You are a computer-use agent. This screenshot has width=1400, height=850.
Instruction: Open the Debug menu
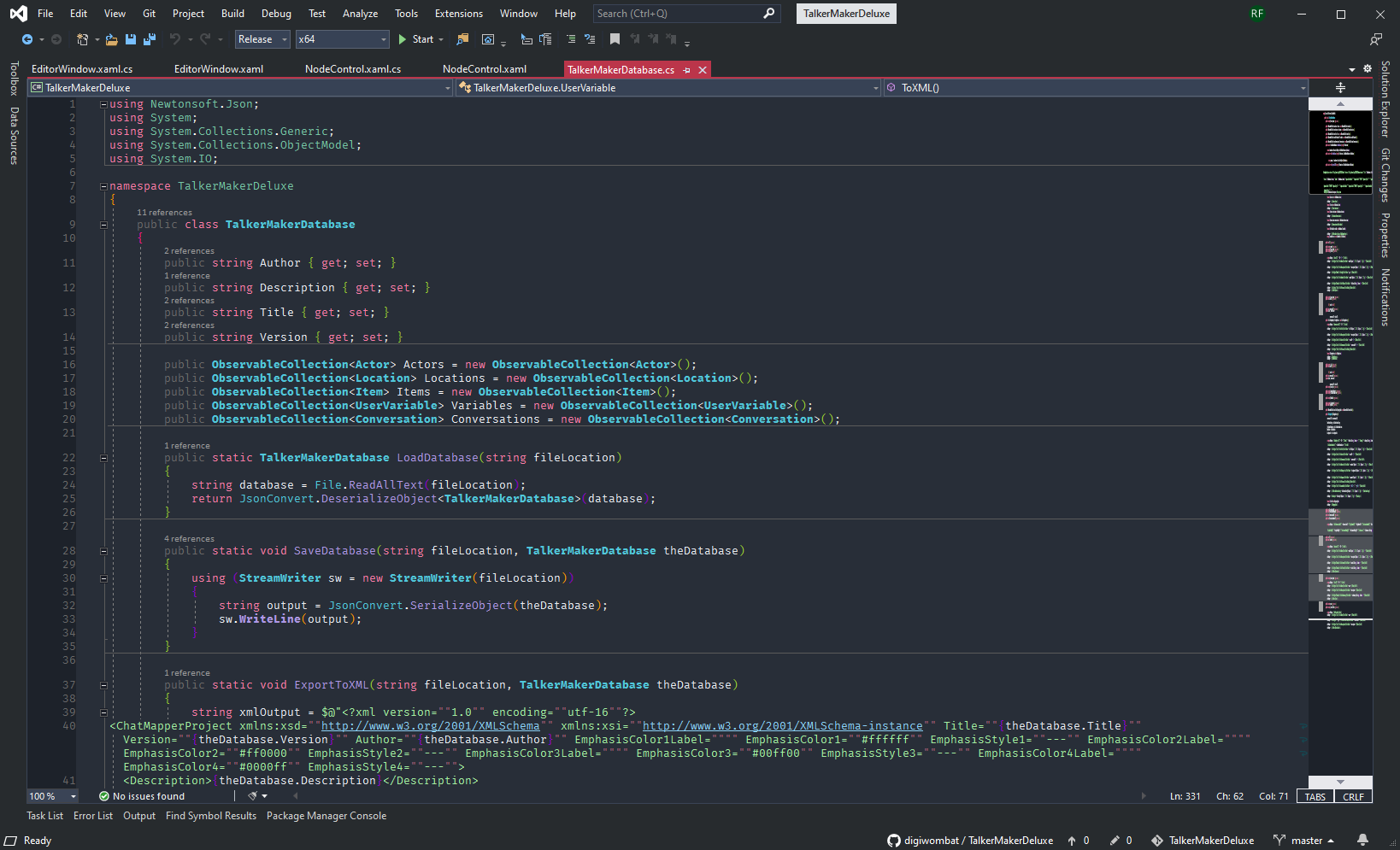(276, 14)
